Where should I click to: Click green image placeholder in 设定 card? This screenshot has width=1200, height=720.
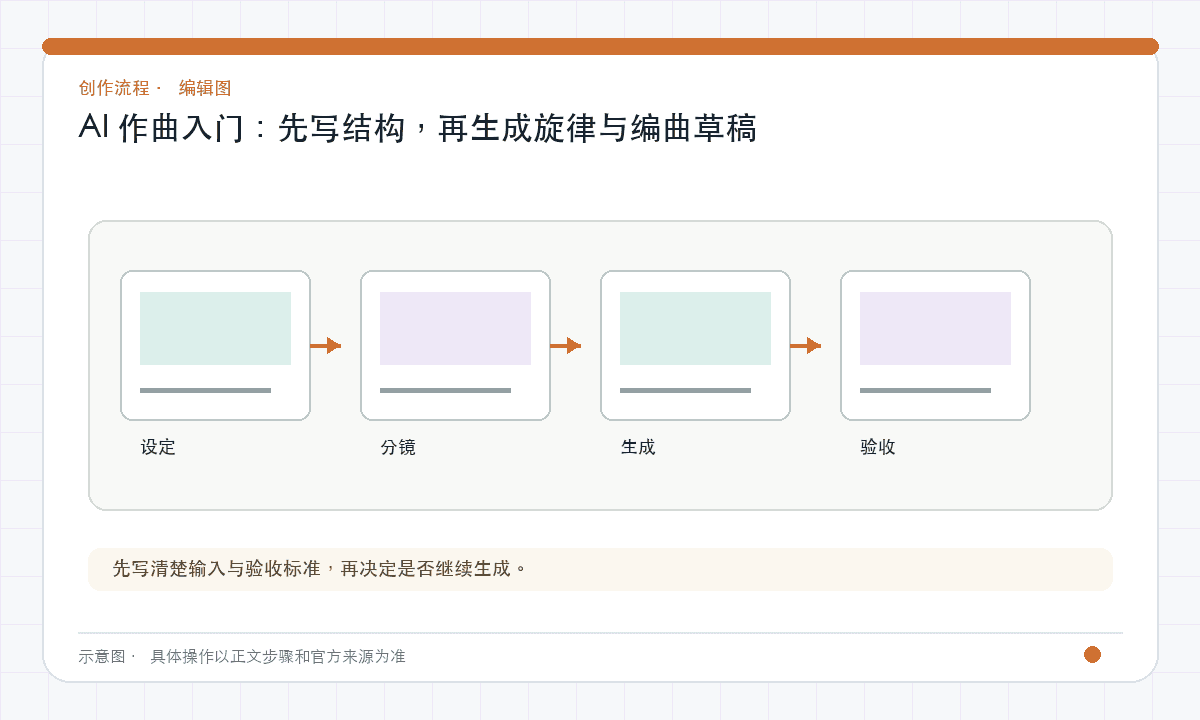tap(215, 328)
